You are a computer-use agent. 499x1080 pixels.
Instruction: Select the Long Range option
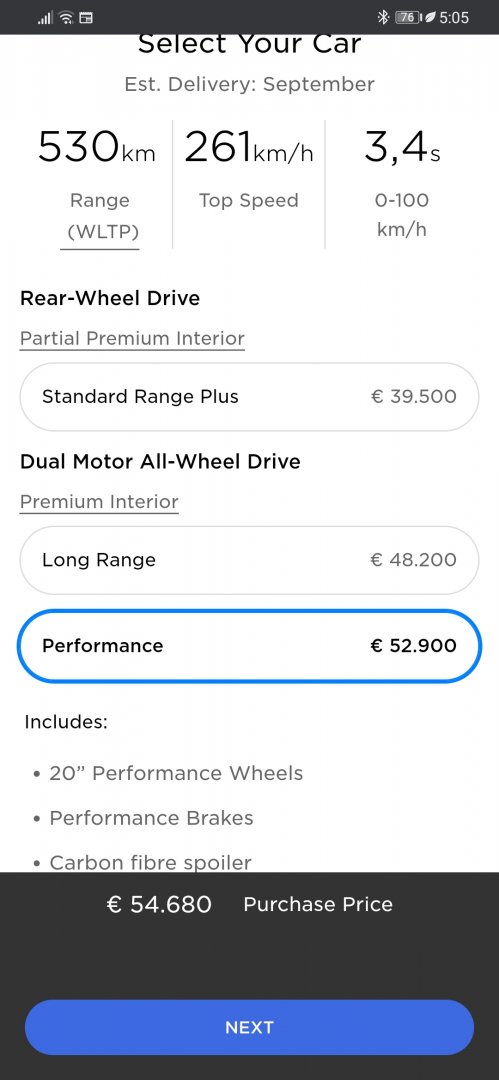point(250,560)
